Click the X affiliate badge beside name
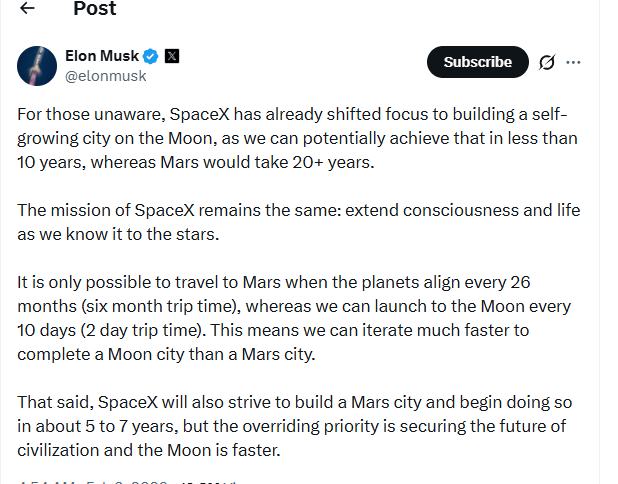 [171, 56]
